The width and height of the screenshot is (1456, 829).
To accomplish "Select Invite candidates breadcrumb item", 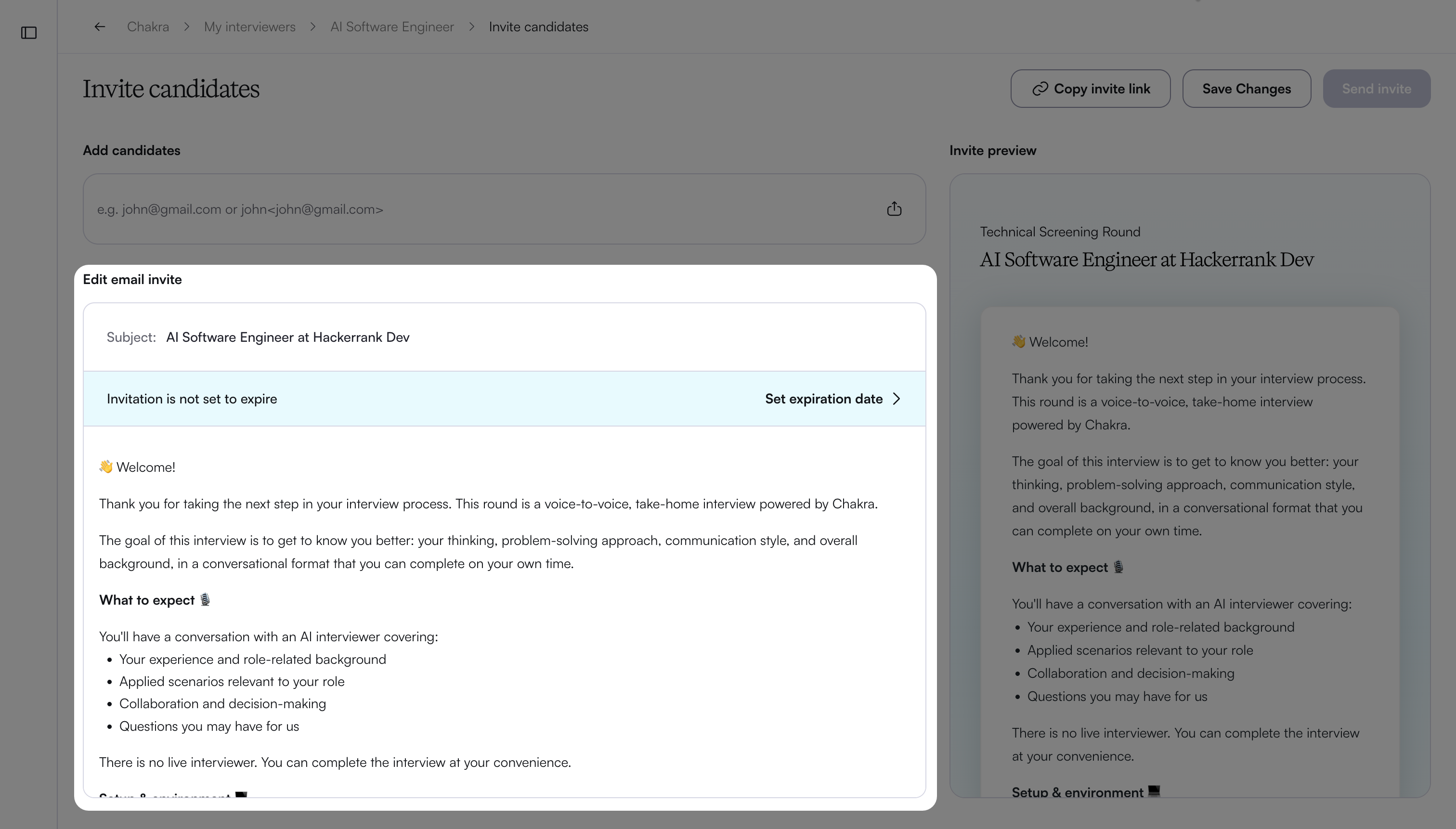I will click(x=539, y=27).
